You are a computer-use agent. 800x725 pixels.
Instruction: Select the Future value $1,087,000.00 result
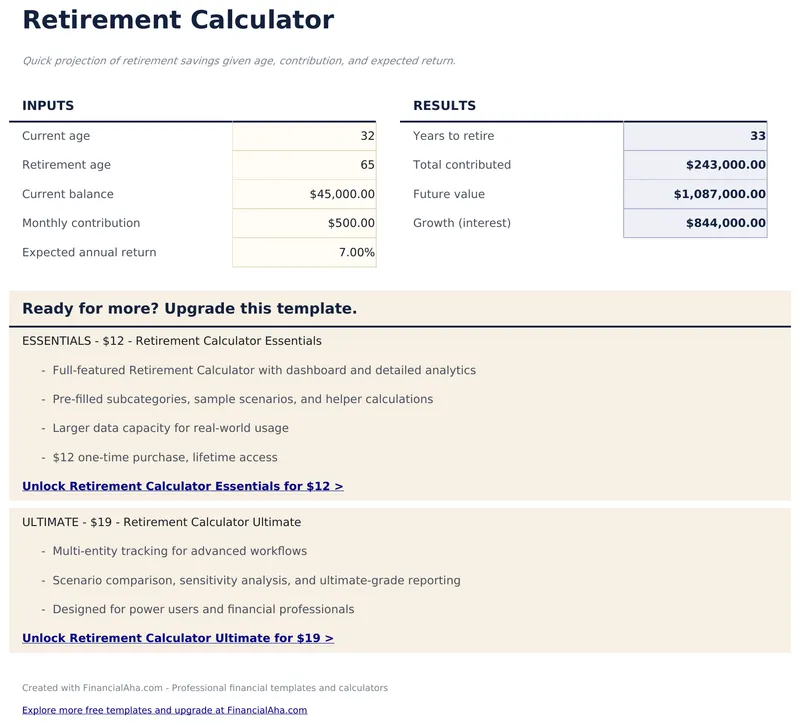[x=695, y=194]
